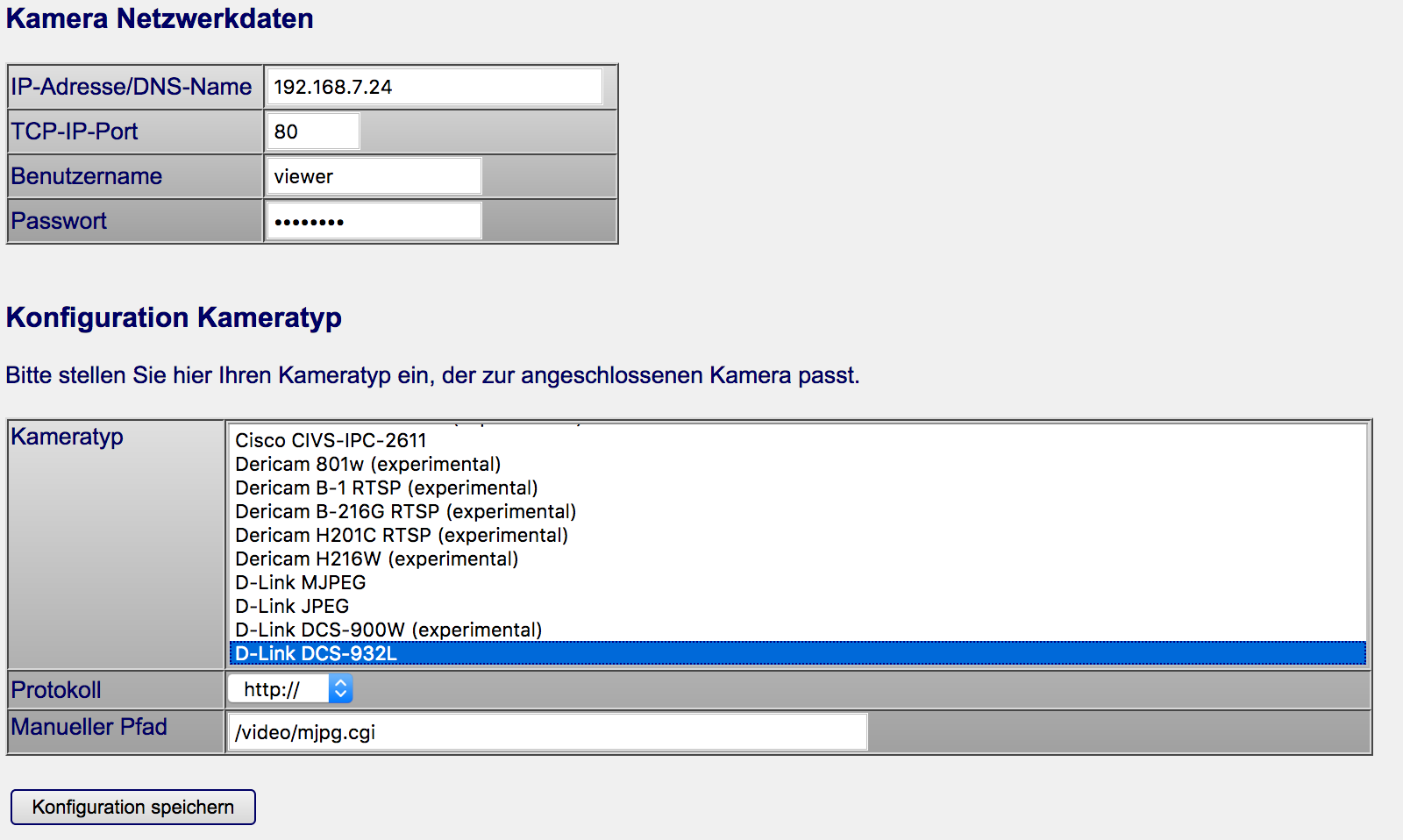Click the IP-Adresse/DNS-Name label
Screen dimensions: 1403x840
coord(132,87)
